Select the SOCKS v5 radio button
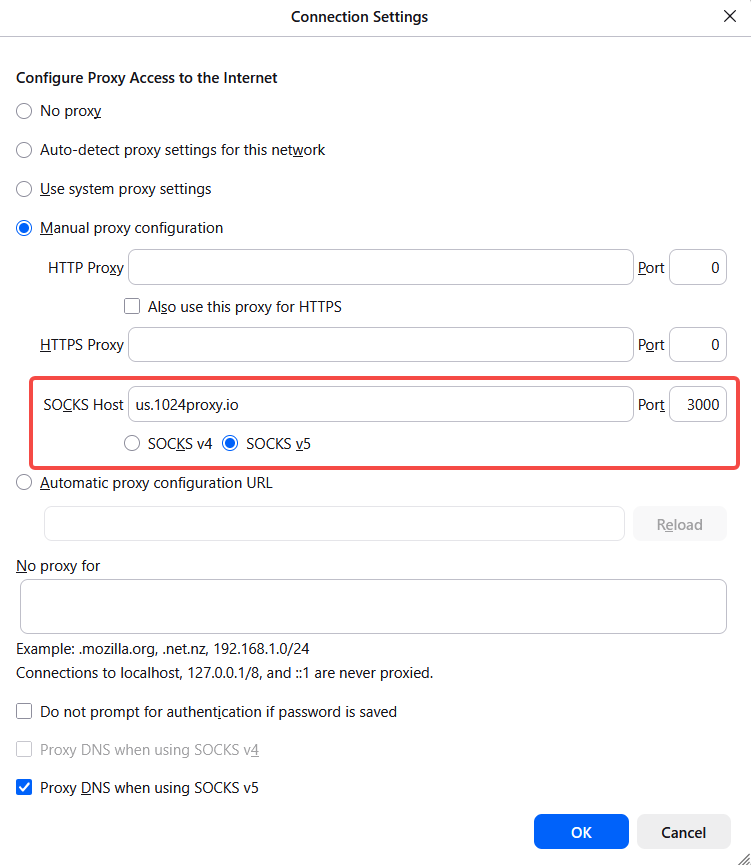 pos(230,444)
